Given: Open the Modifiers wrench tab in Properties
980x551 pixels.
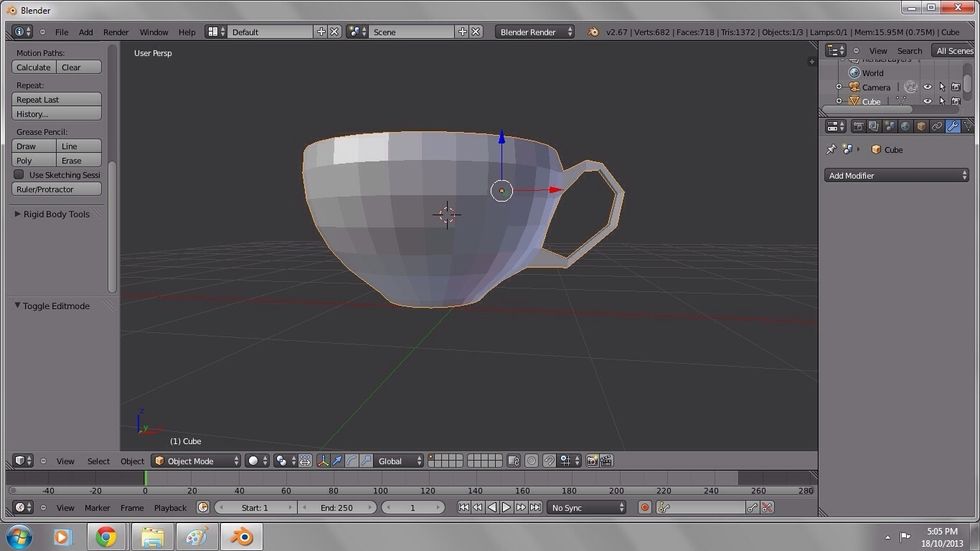Looking at the screenshot, I should click(953, 126).
